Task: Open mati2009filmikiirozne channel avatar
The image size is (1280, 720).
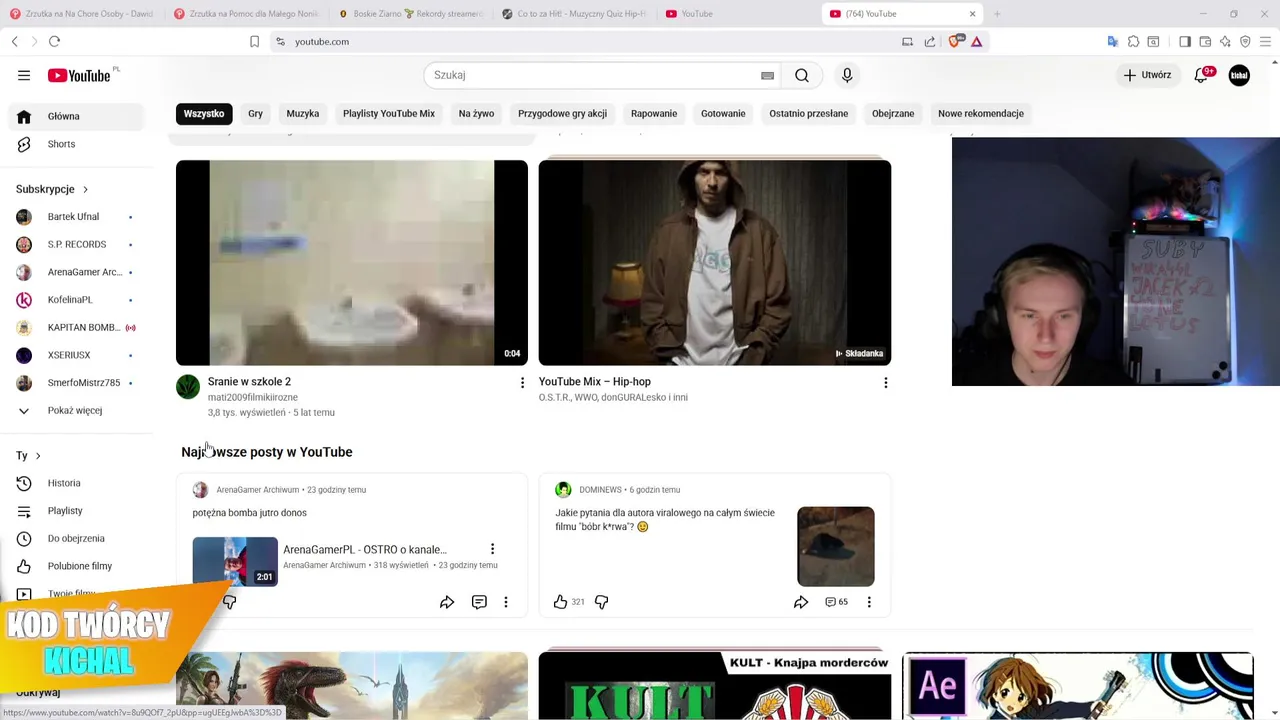Action: 188,387
